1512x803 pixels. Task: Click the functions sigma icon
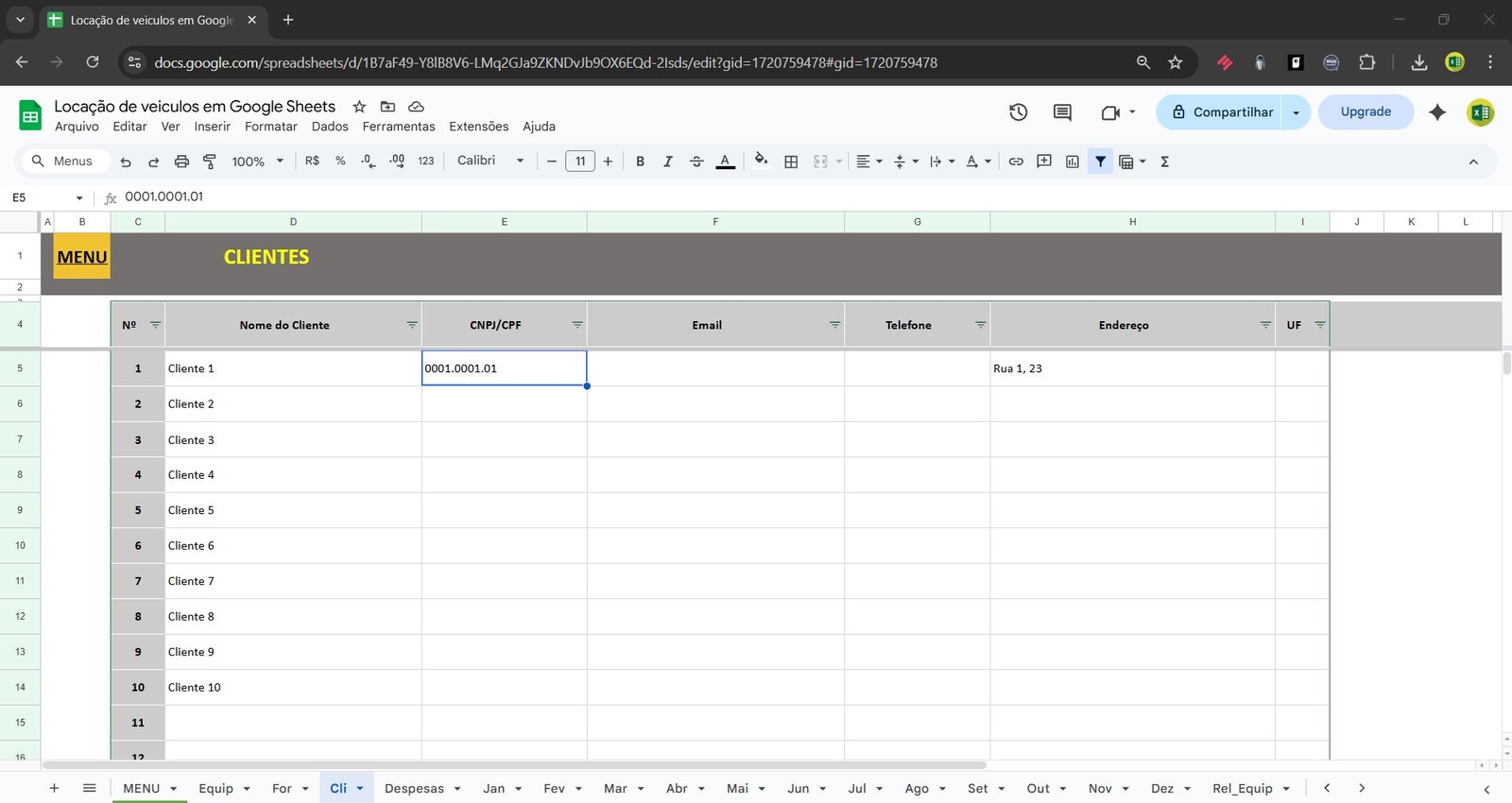1164,162
